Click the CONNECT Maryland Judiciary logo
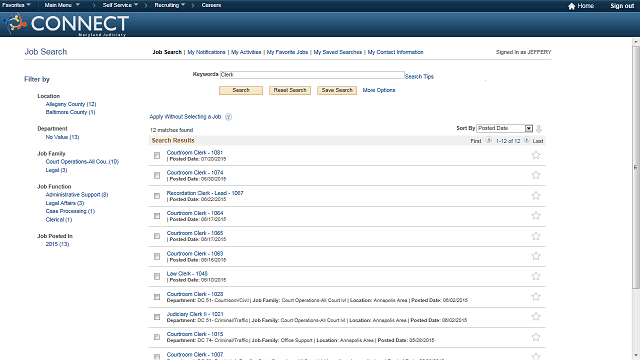The height and width of the screenshot is (360, 640). coord(66,24)
